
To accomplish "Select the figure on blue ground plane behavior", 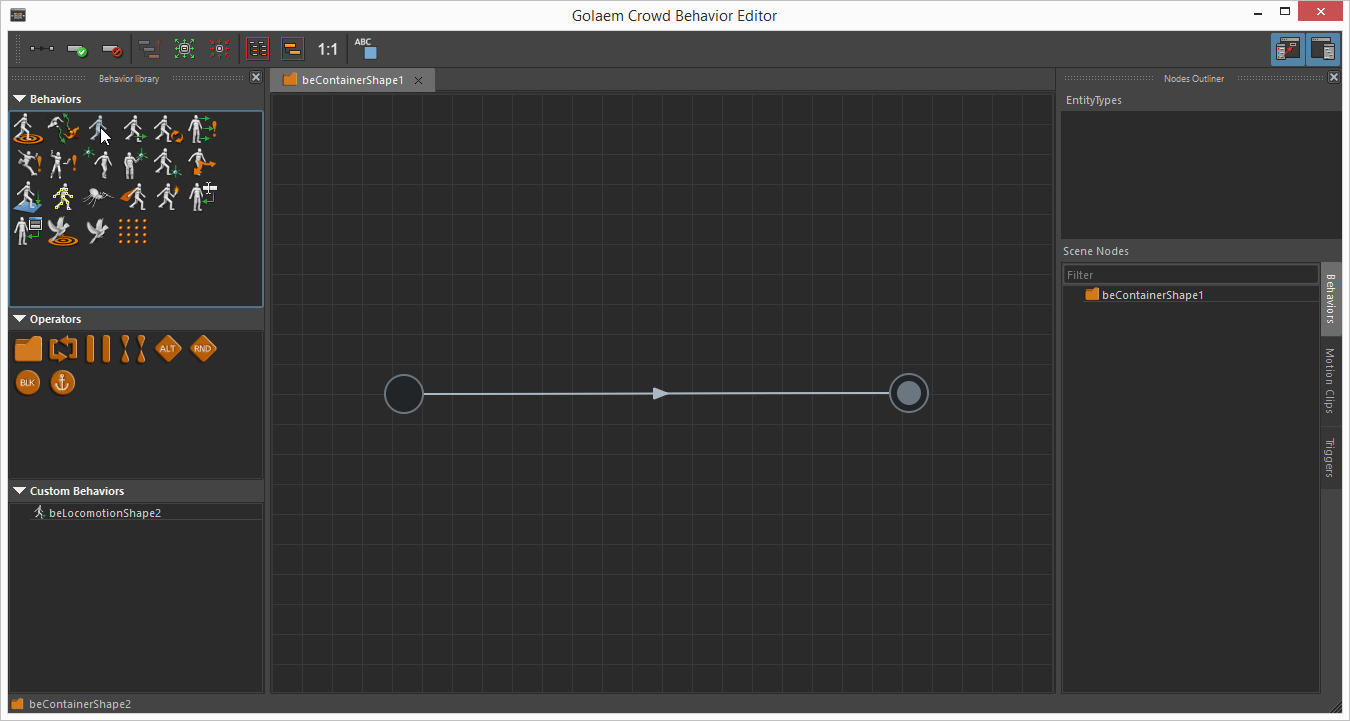I will 27,197.
